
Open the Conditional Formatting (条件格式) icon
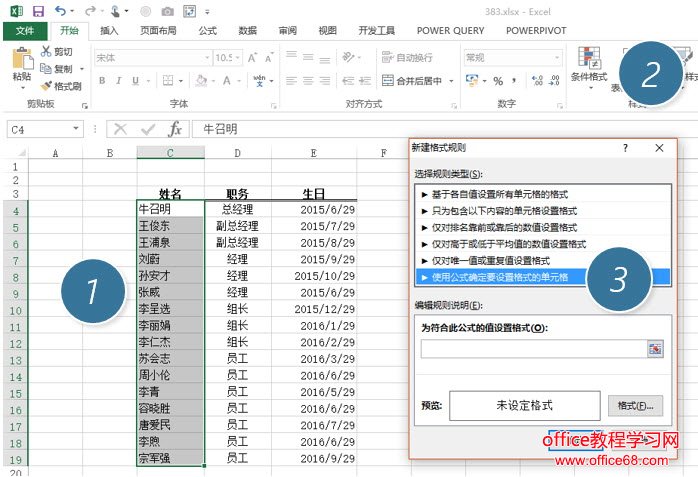(x=588, y=60)
